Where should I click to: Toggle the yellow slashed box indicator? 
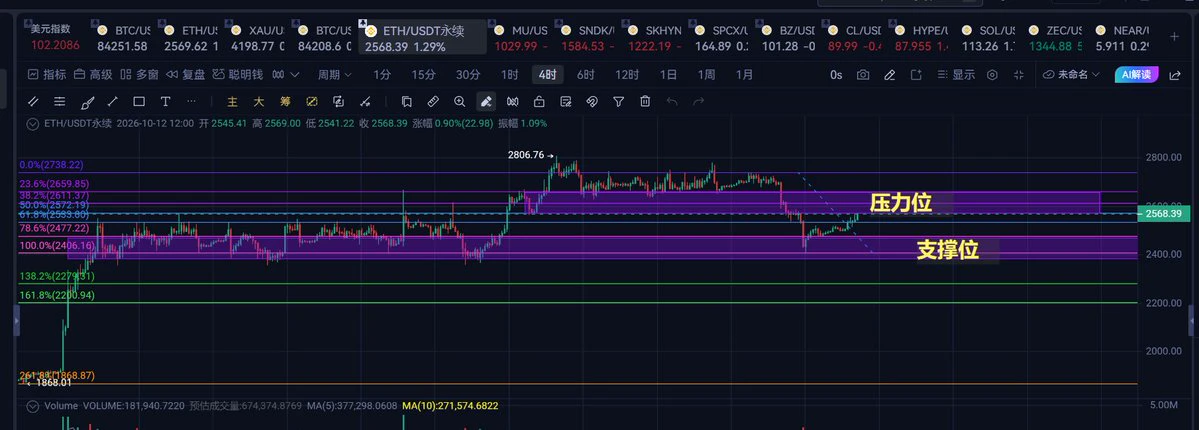312,101
